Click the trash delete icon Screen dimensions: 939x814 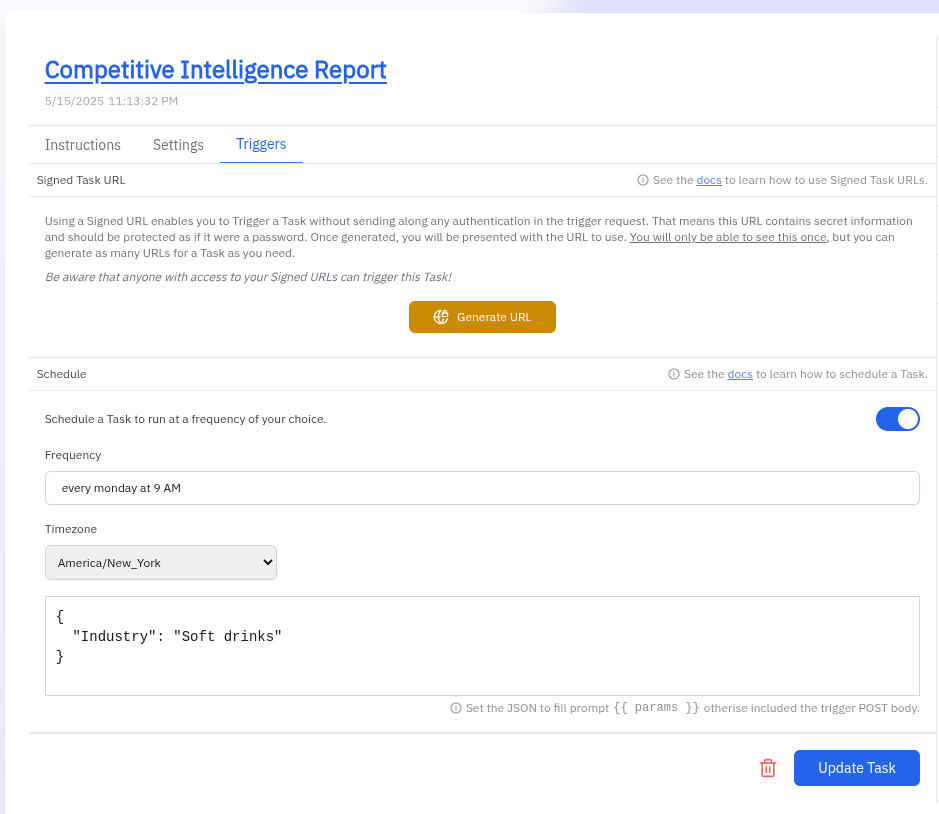pos(768,768)
